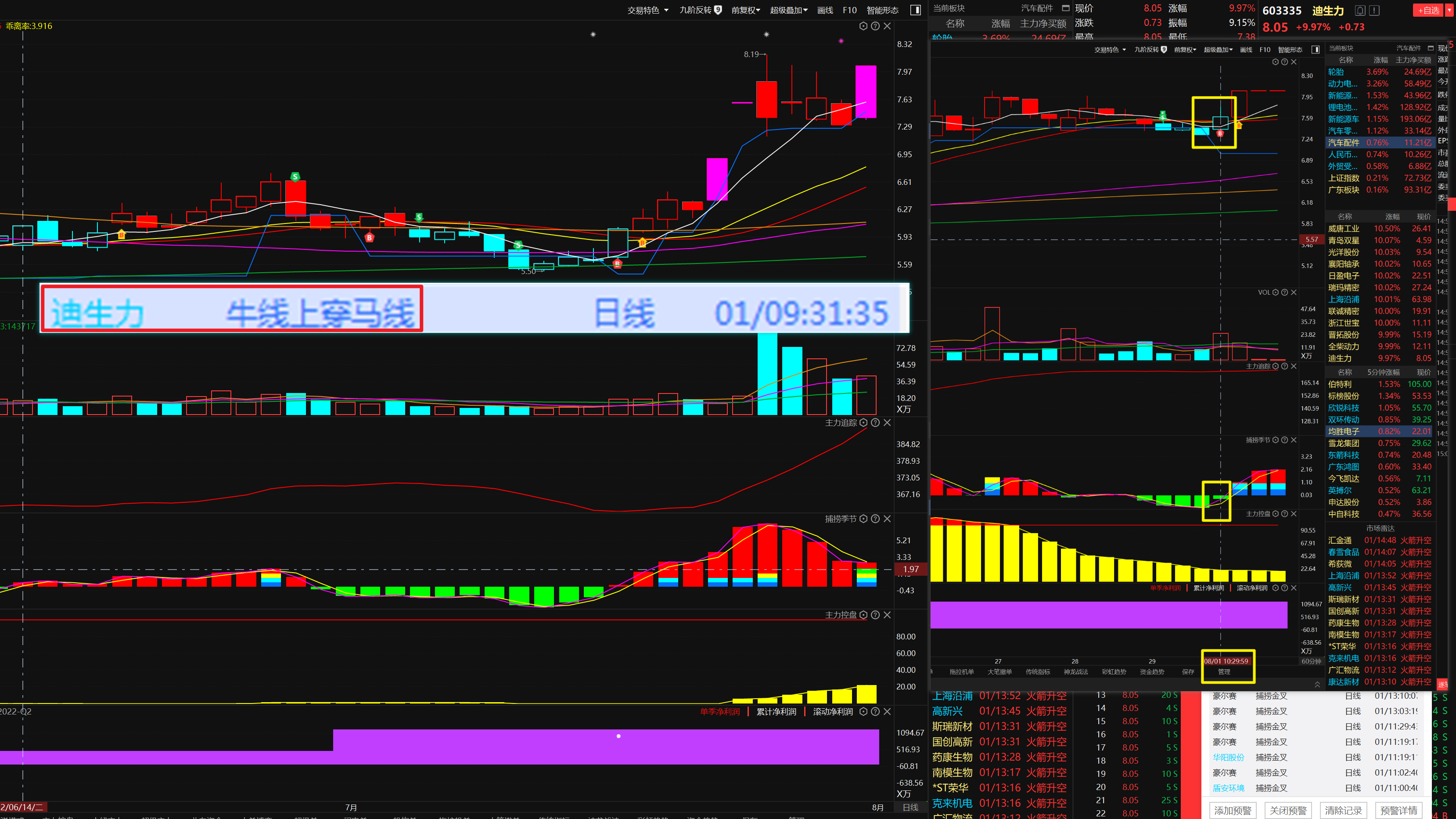This screenshot has width=1456, height=819.
Task: Click the green S sell marker on the candlestick peak
Action: (295, 177)
